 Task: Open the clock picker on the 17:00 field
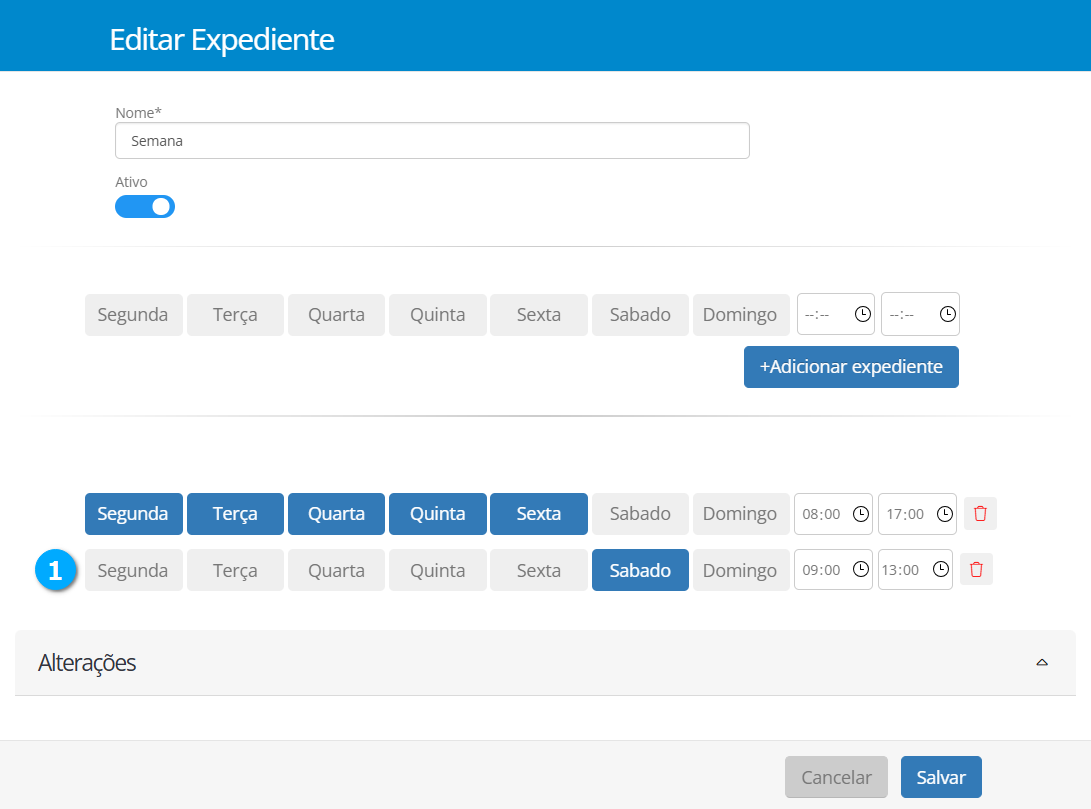[x=944, y=513]
